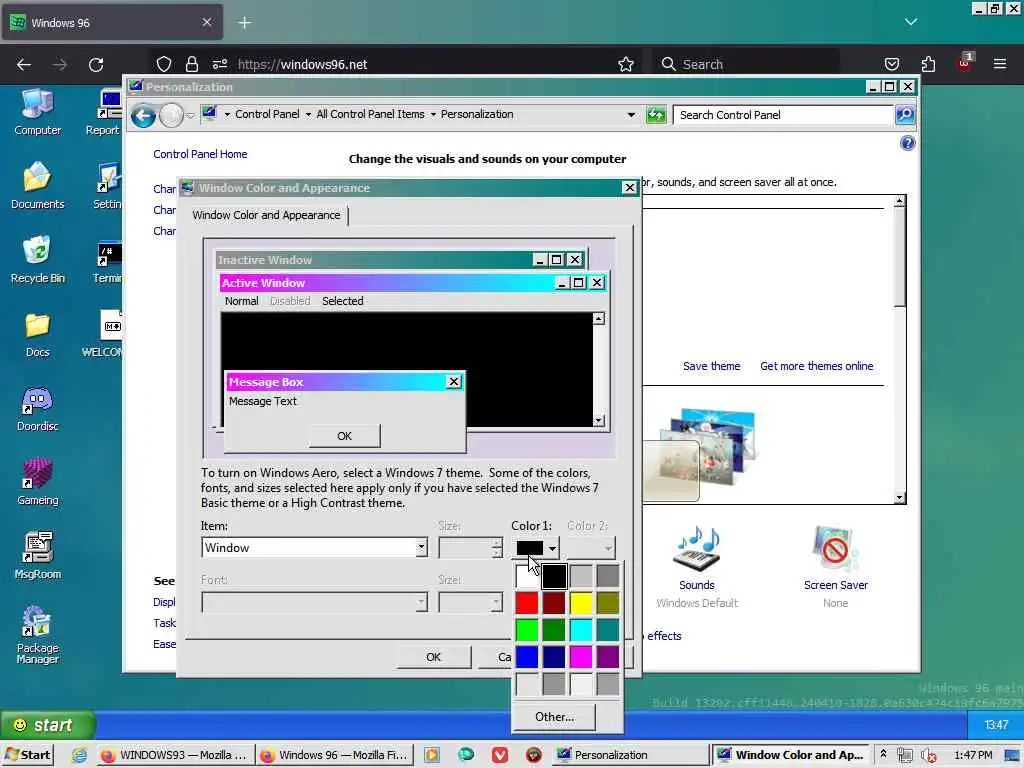Pick the red color swatch
Image resolution: width=1024 pixels, height=768 pixels.
click(x=527, y=603)
